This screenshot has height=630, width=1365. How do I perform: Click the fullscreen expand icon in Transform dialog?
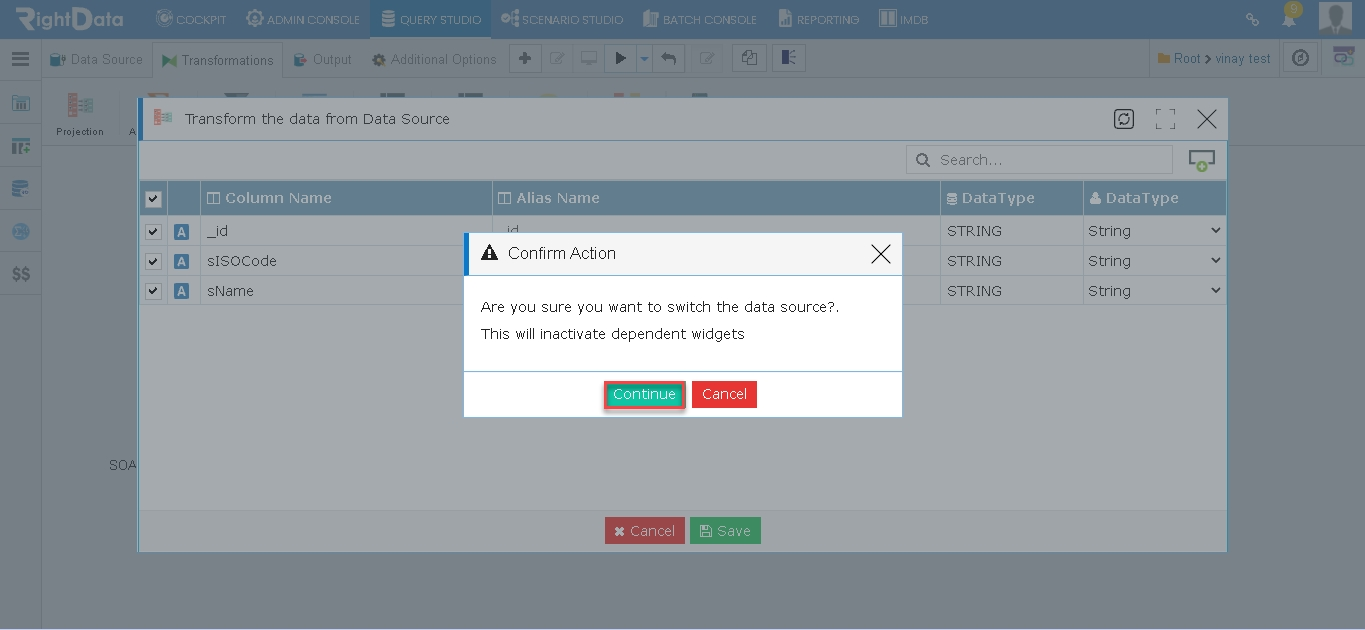[x=1165, y=119]
